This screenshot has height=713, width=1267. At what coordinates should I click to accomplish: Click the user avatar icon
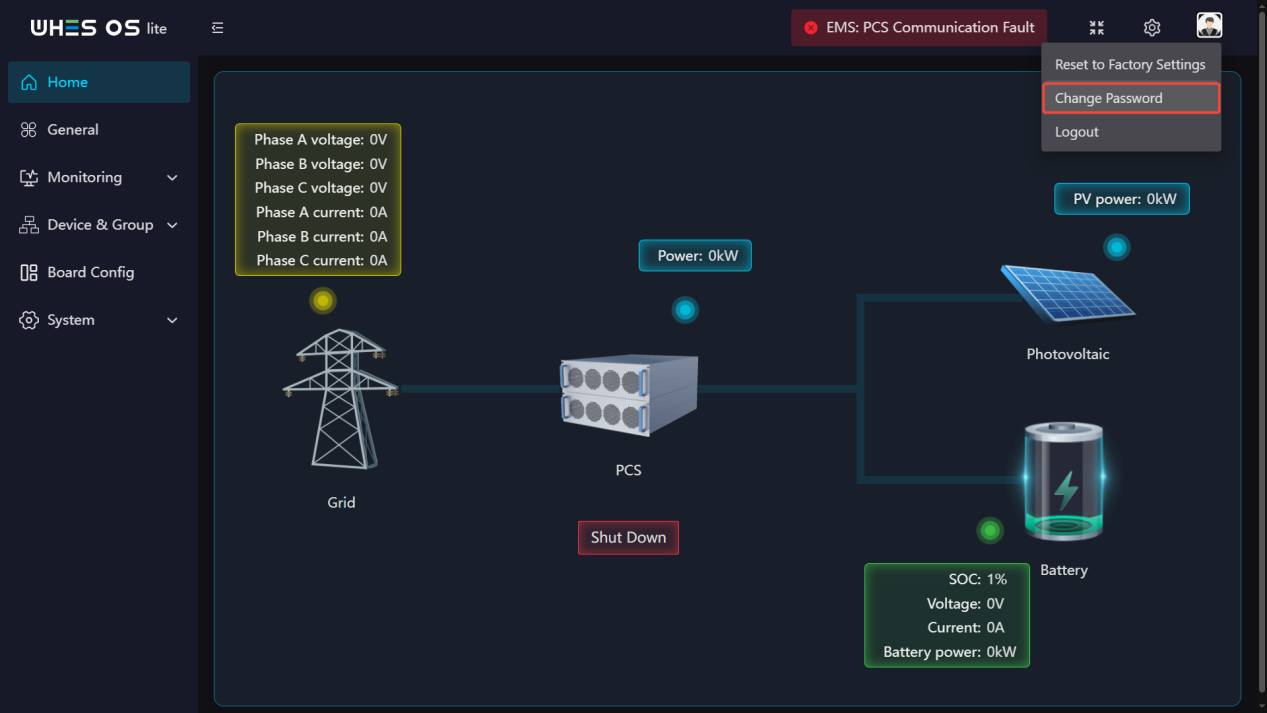1209,26
